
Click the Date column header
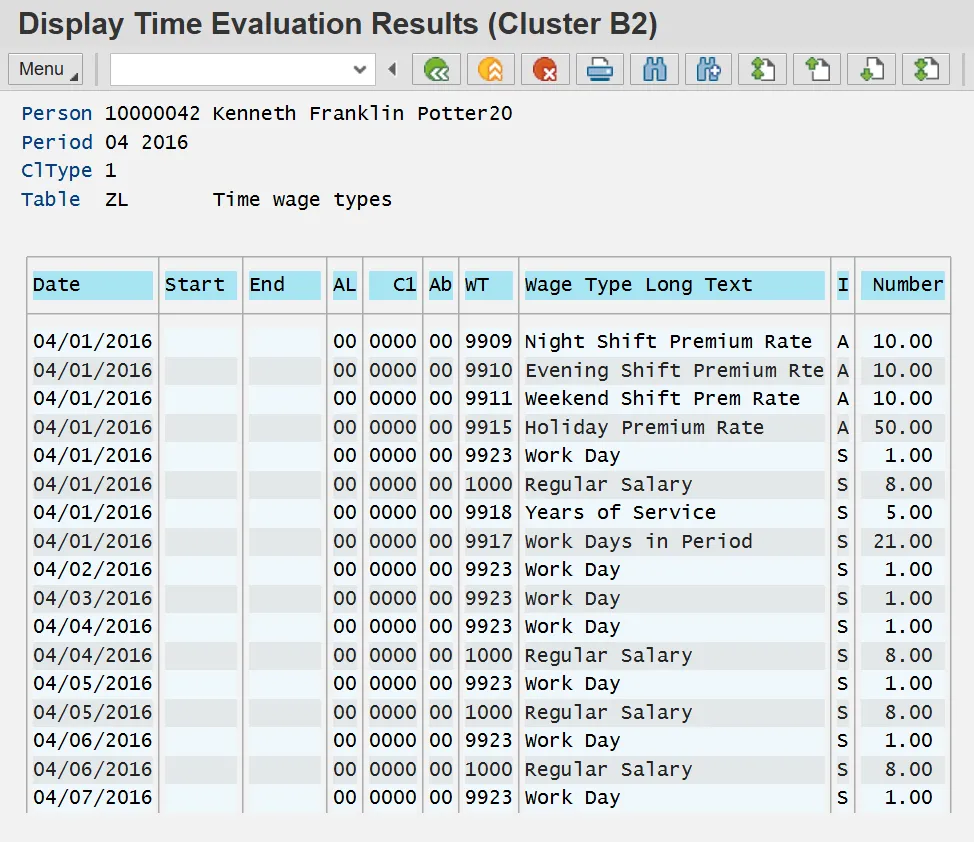pyautogui.click(x=92, y=285)
